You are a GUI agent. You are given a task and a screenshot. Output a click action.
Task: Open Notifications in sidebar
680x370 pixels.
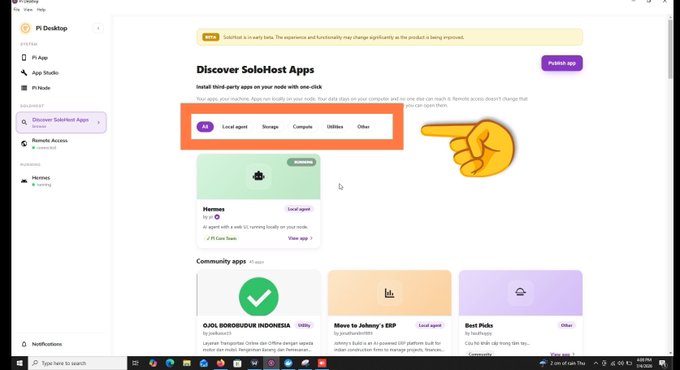click(x=47, y=344)
